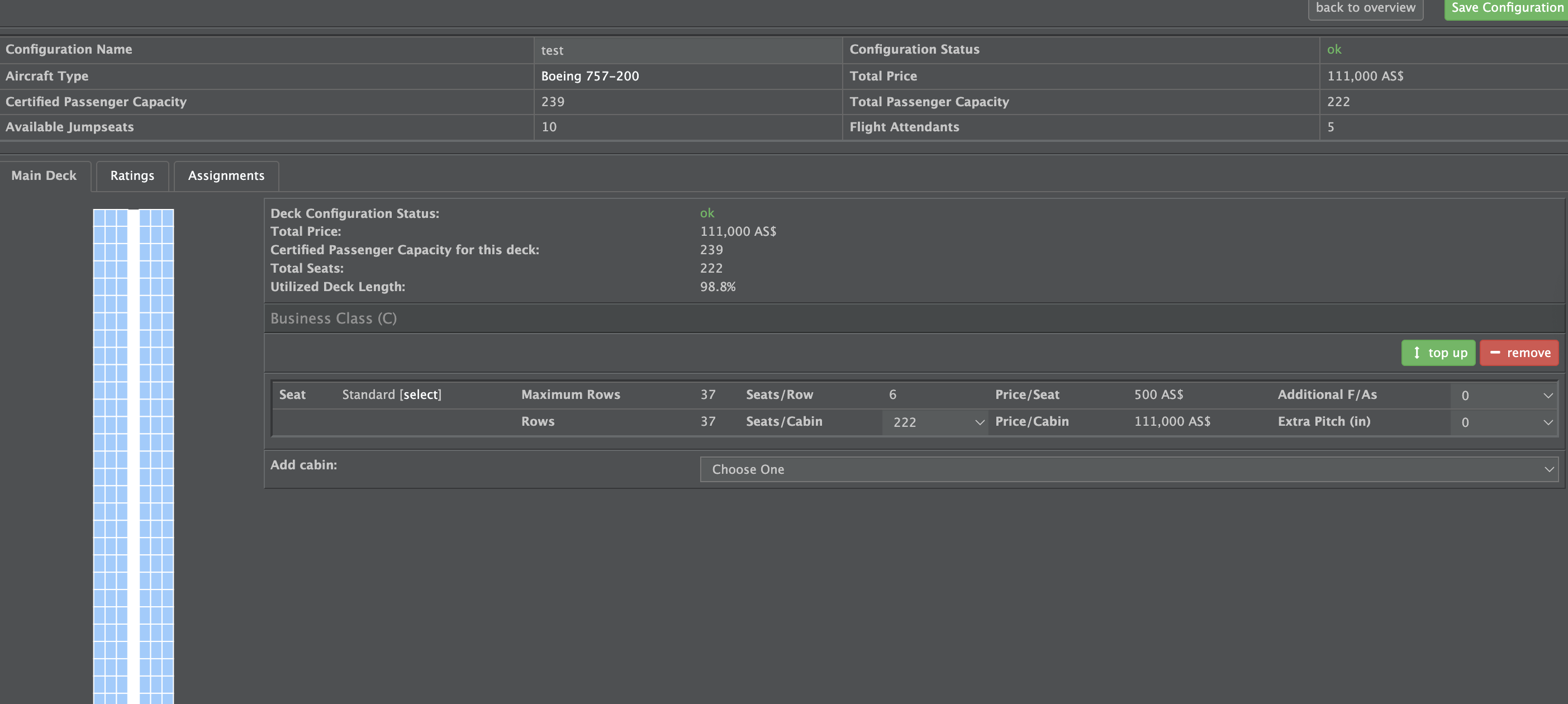Click the remove minus icon
Viewport: 1568px width, 704px height.
coord(1494,353)
